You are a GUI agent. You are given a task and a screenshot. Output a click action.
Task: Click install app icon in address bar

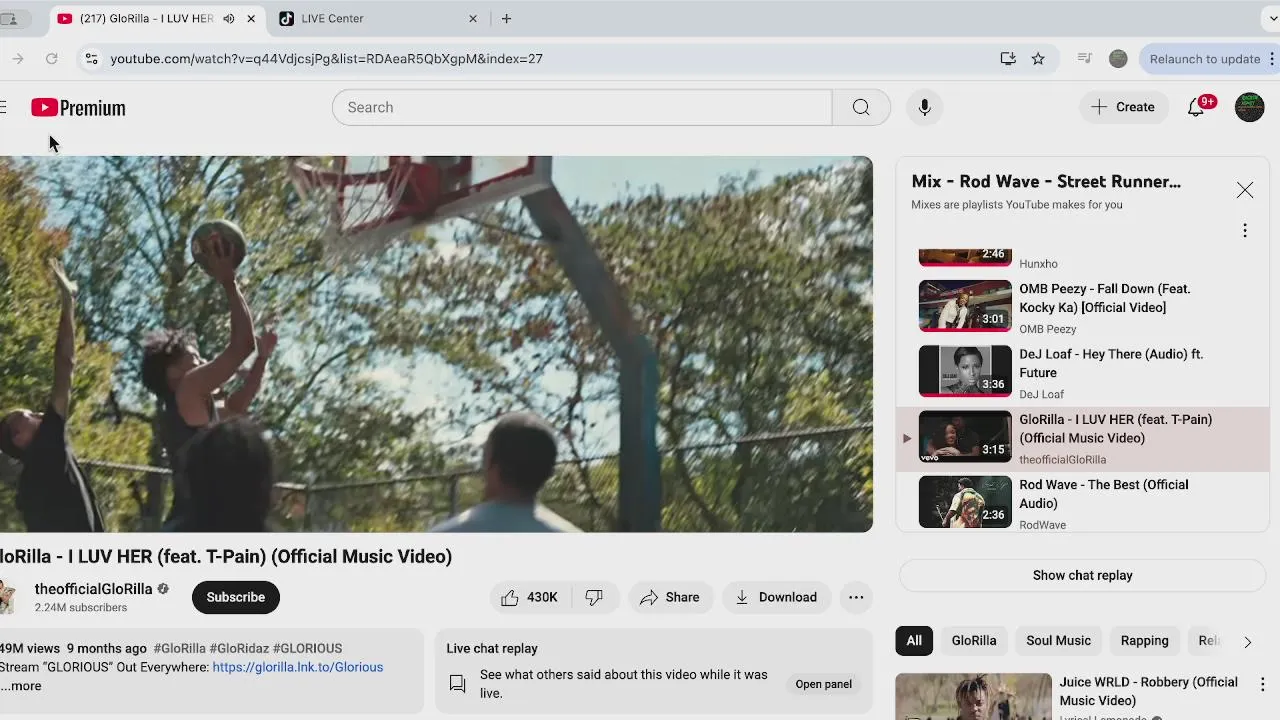1008,59
